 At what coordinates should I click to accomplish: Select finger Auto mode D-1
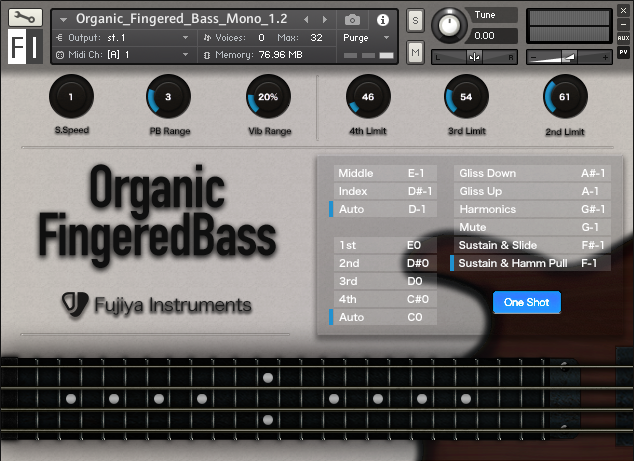383,209
